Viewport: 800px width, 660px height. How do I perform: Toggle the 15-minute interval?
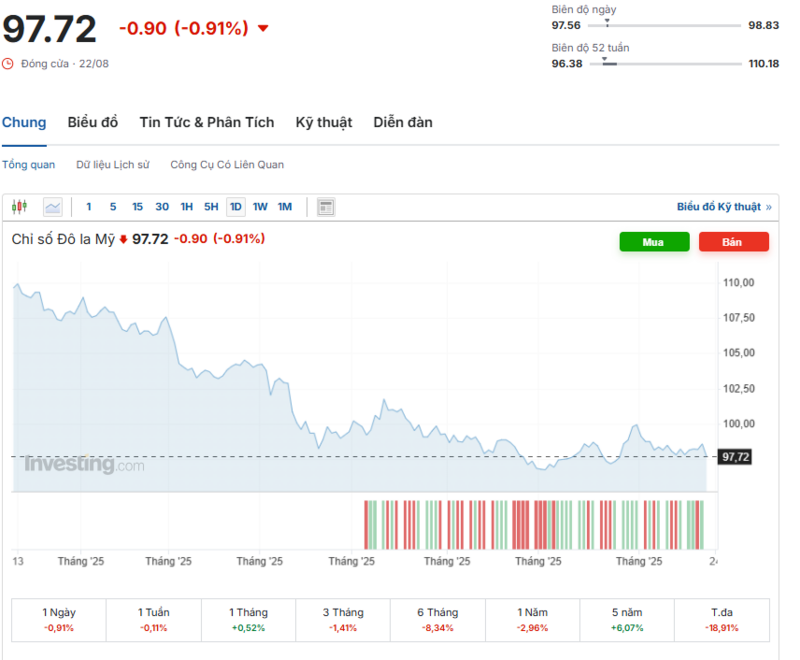137,206
